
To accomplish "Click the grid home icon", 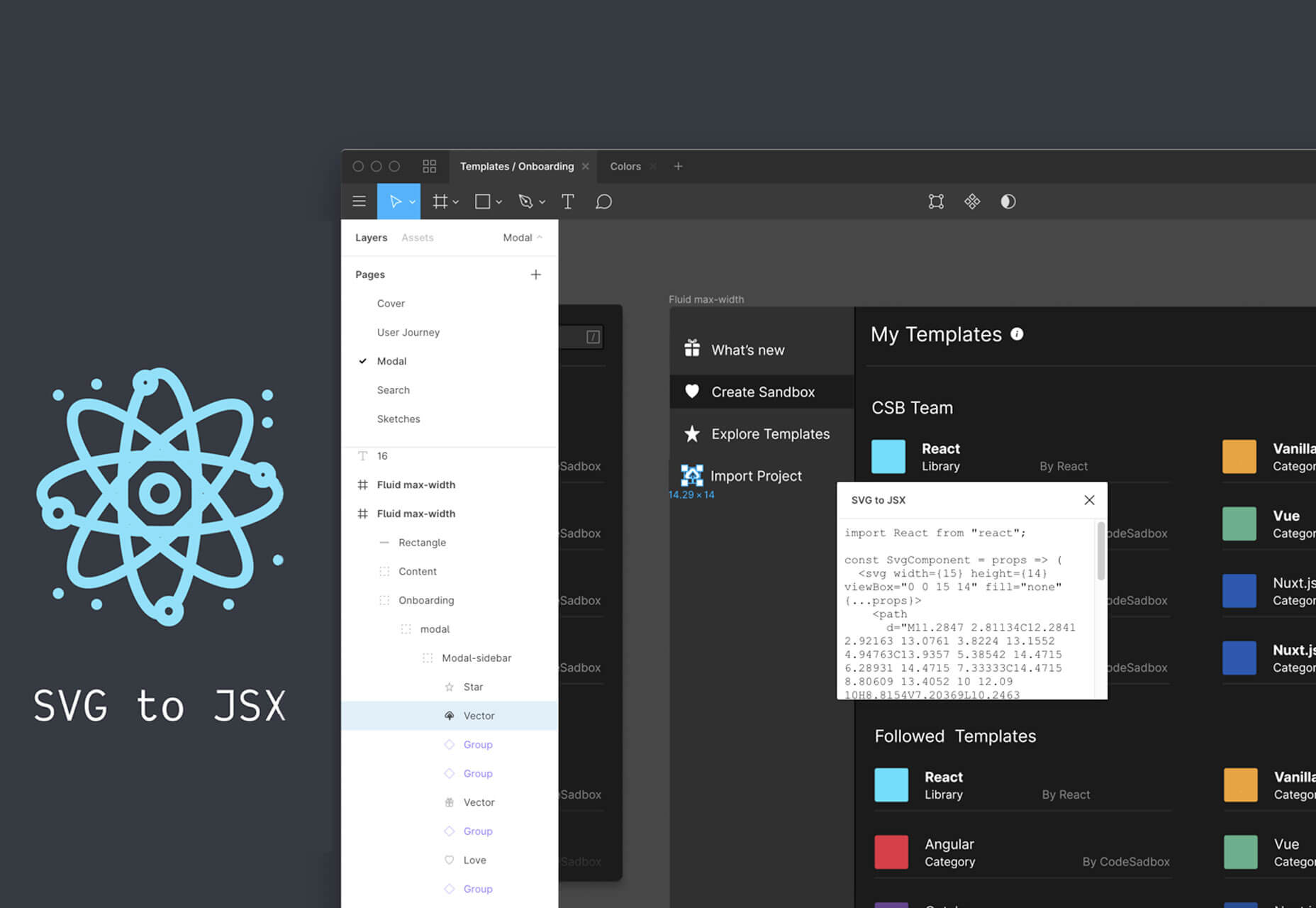I will (x=429, y=166).
